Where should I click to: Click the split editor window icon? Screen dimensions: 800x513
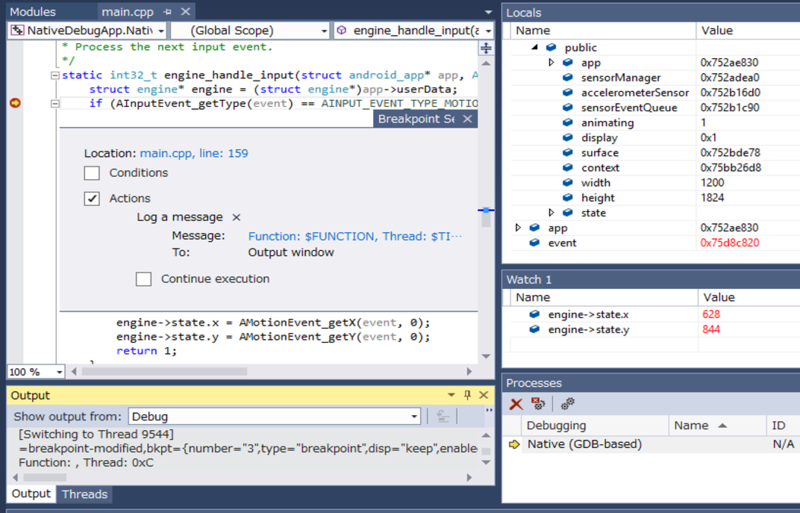486,48
